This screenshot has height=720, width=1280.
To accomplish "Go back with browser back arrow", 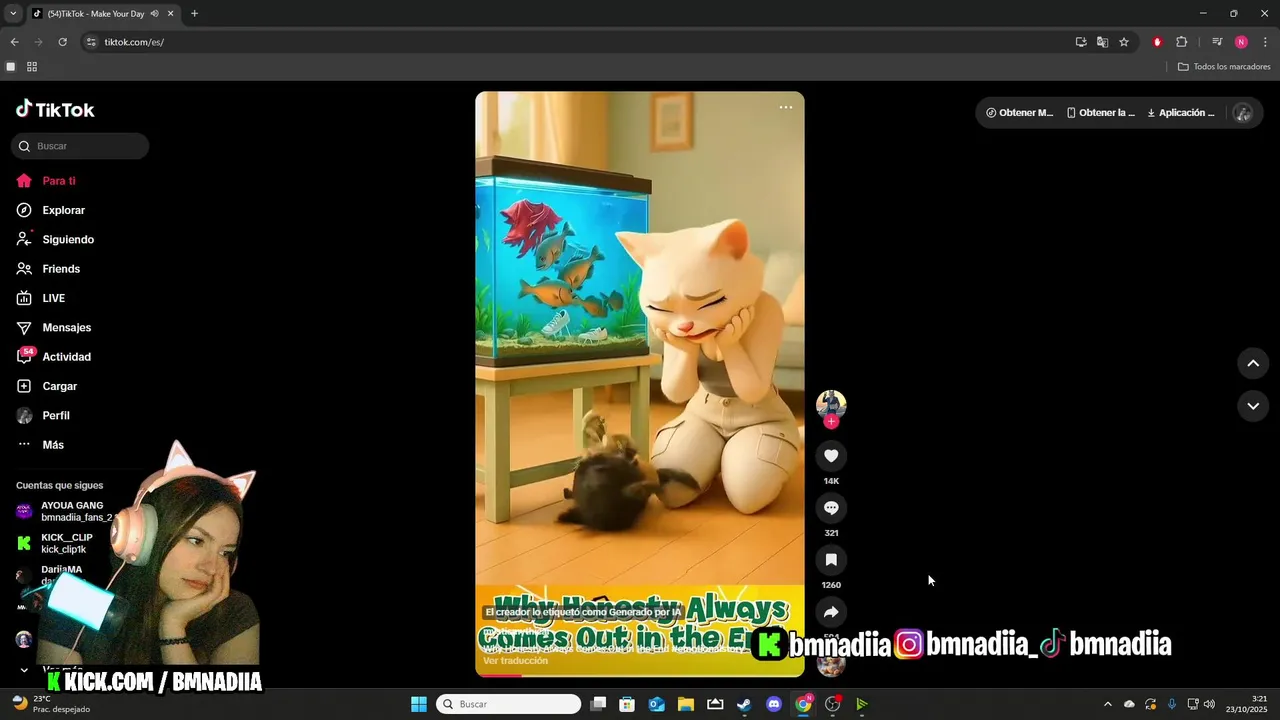I will [14, 42].
